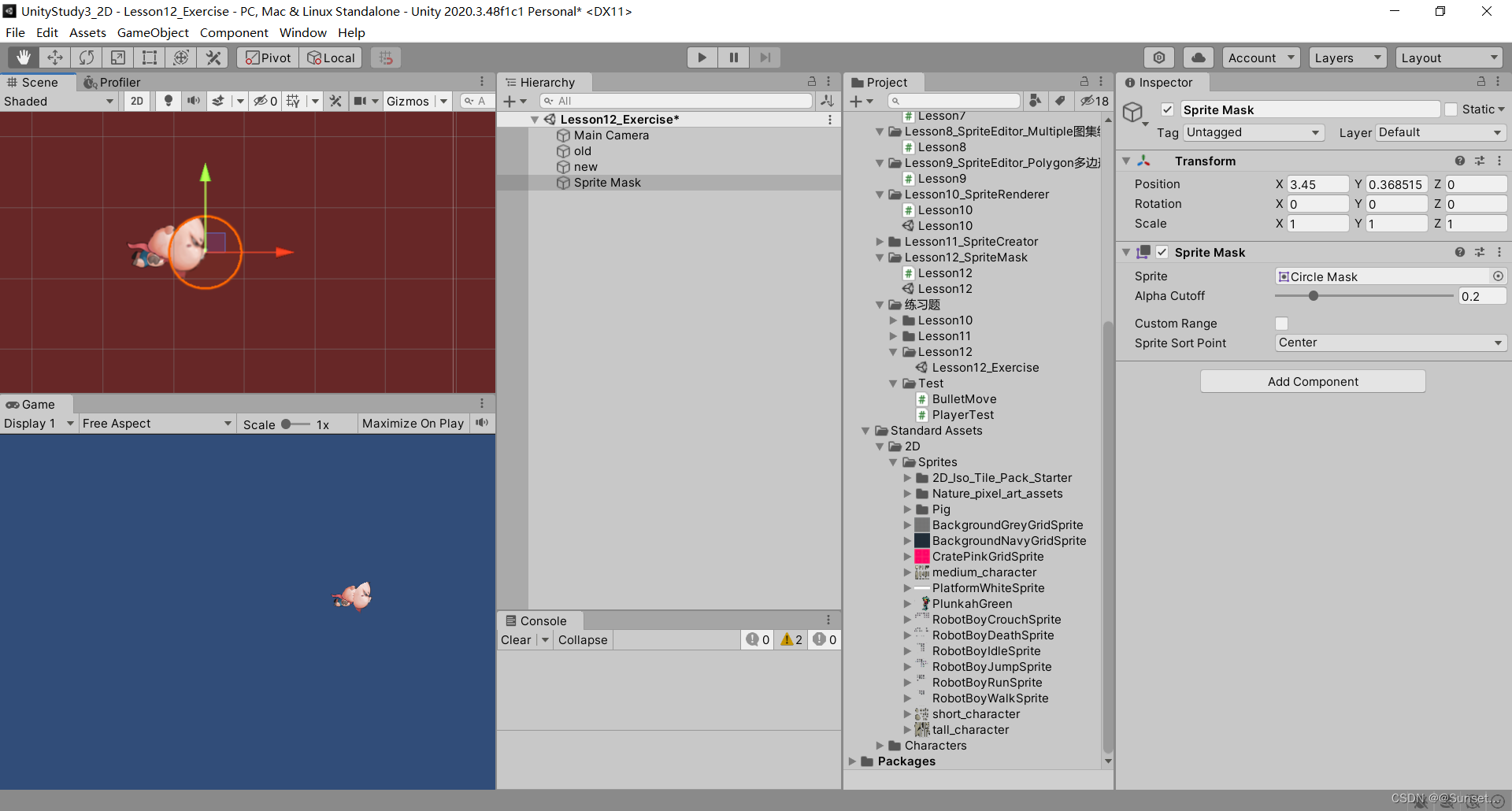Viewport: 1512px width, 811px height.
Task: Mute game audio in Game view
Action: point(482,423)
